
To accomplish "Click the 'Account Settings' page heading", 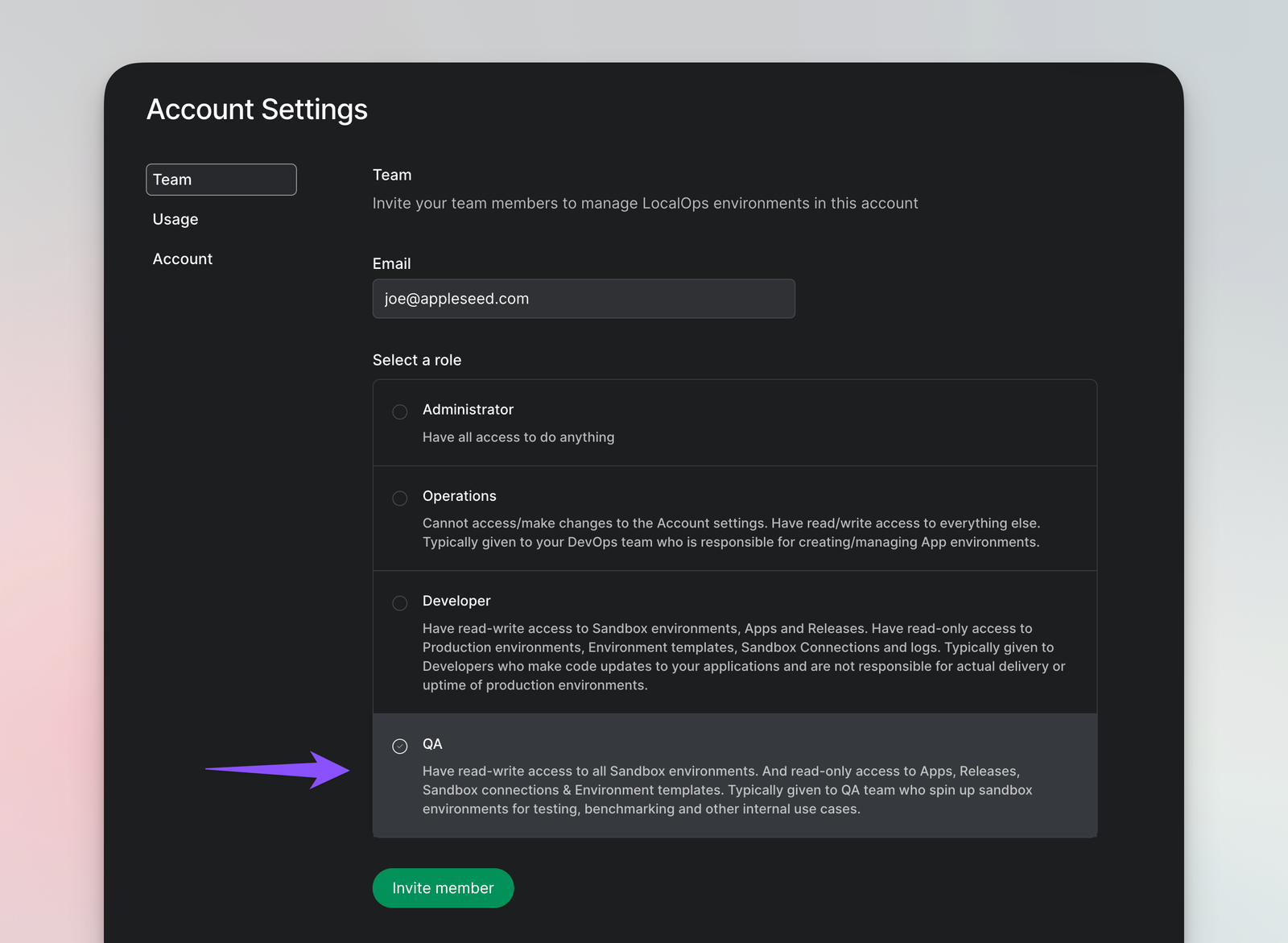I will [257, 110].
